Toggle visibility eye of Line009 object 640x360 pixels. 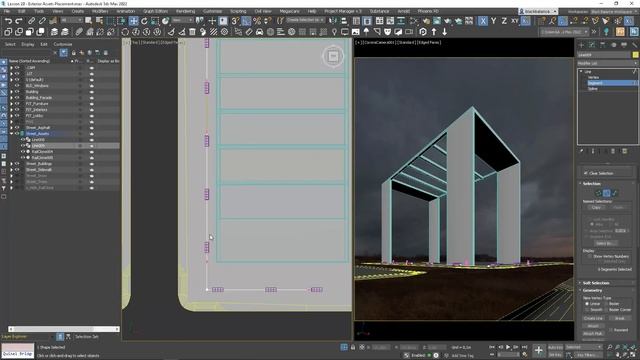(23, 146)
